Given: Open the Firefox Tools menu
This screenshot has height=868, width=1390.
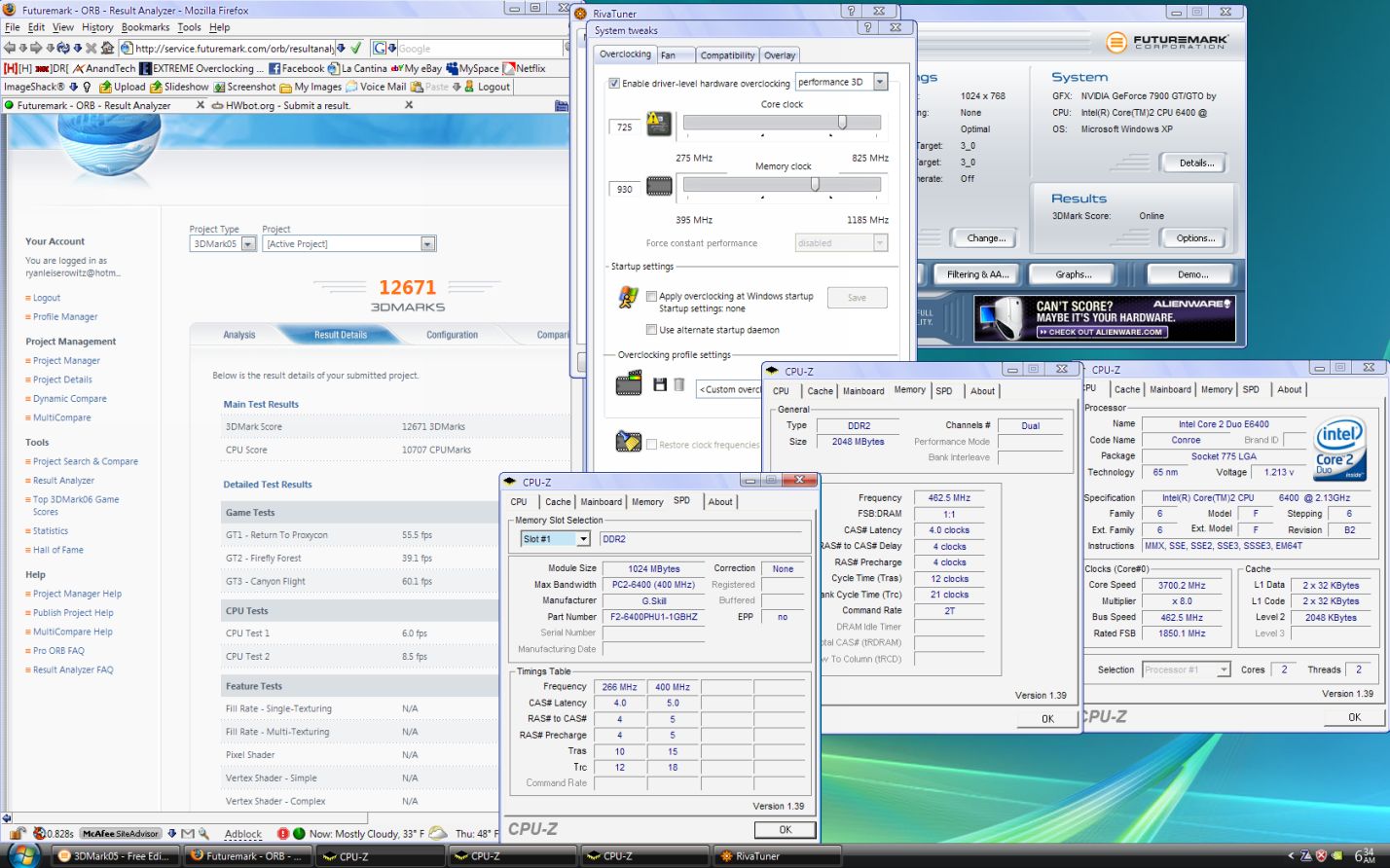Looking at the screenshot, I should pyautogui.click(x=189, y=27).
